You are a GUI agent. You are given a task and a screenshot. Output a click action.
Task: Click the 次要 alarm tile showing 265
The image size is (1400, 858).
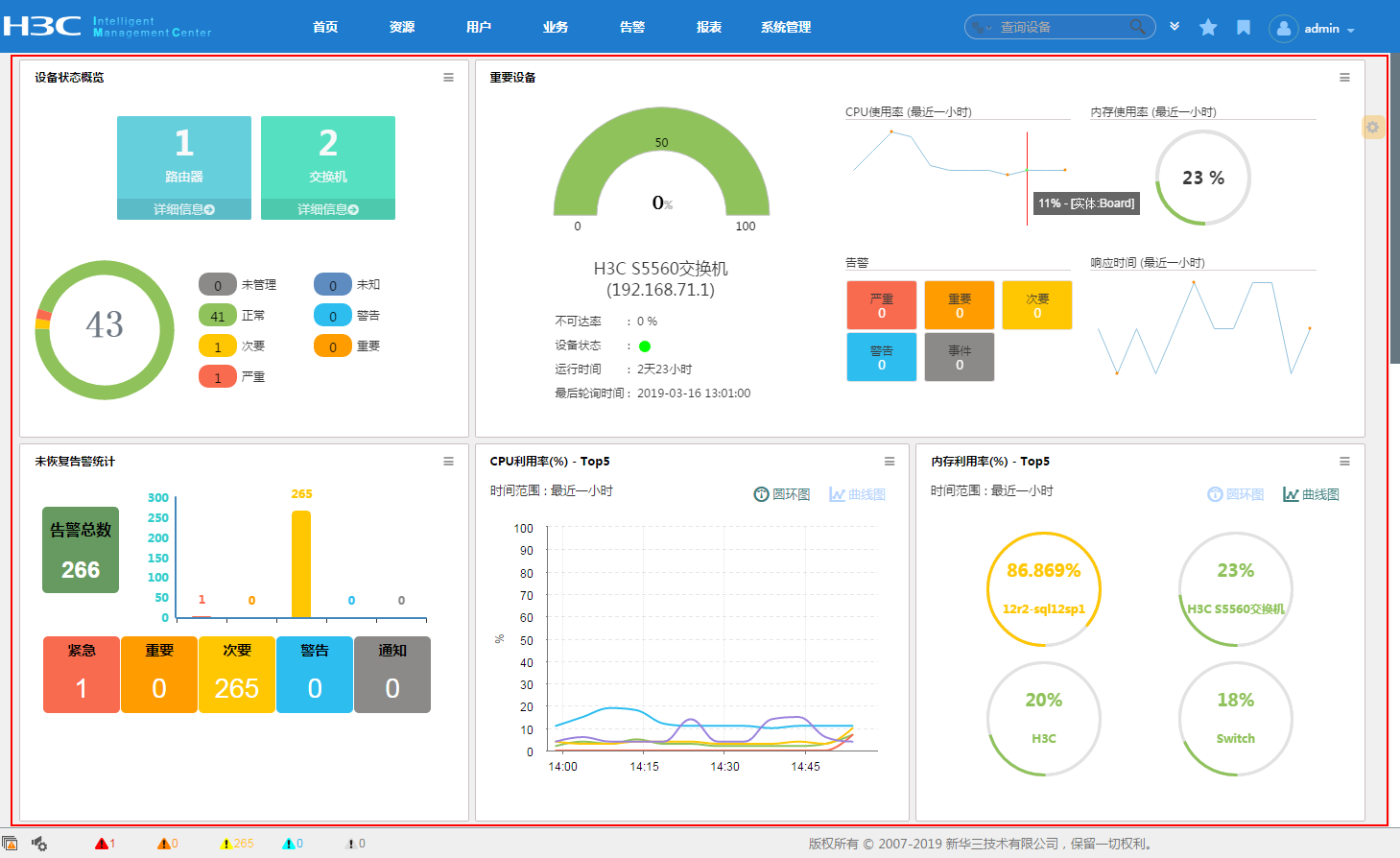(x=237, y=675)
